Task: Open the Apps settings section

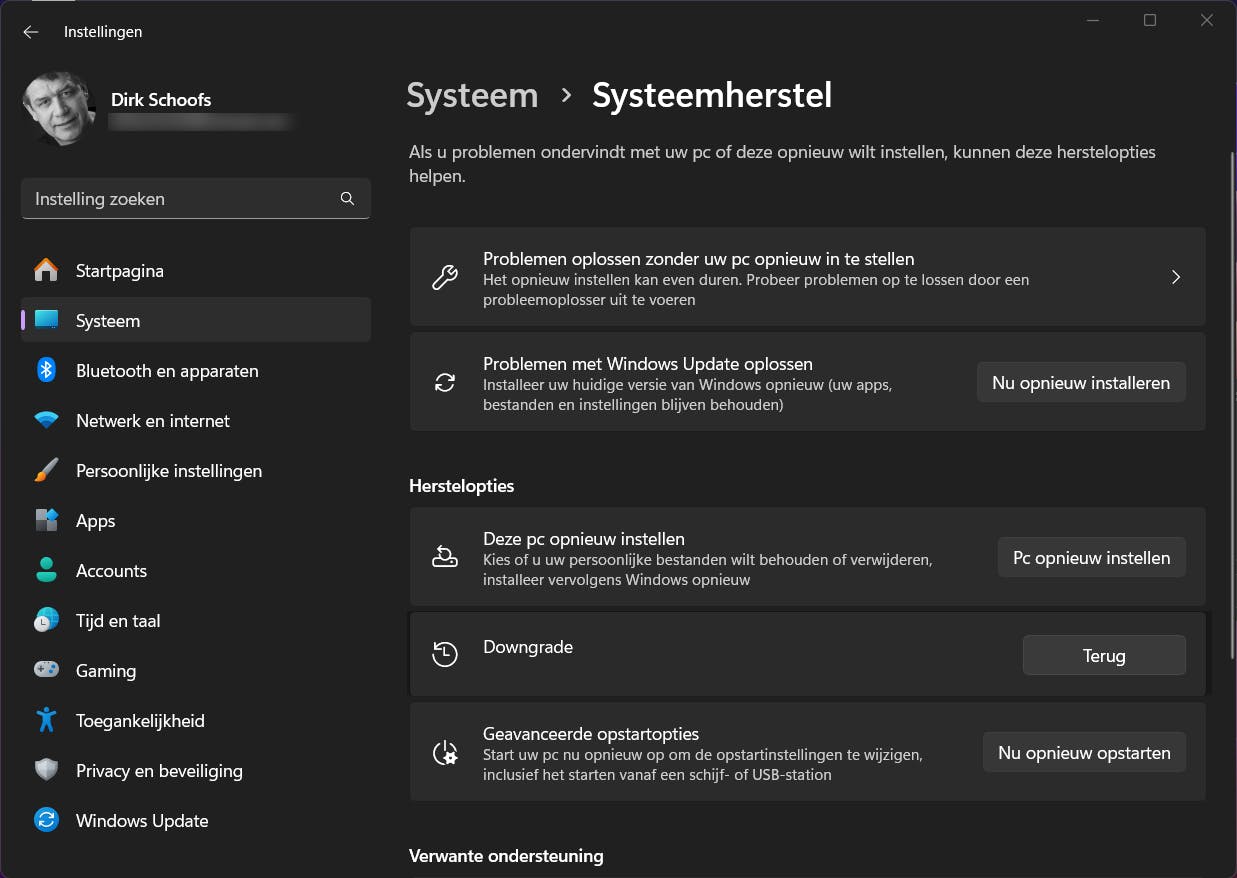Action: coord(96,521)
